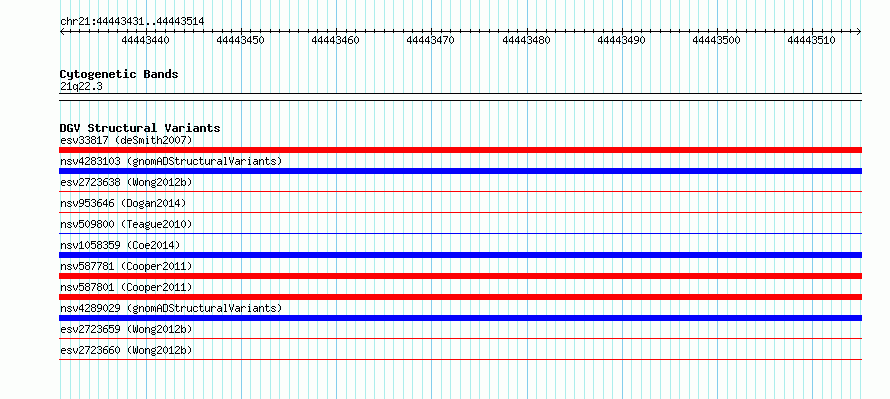Select the red bar for nsv587781

[x=460, y=276]
